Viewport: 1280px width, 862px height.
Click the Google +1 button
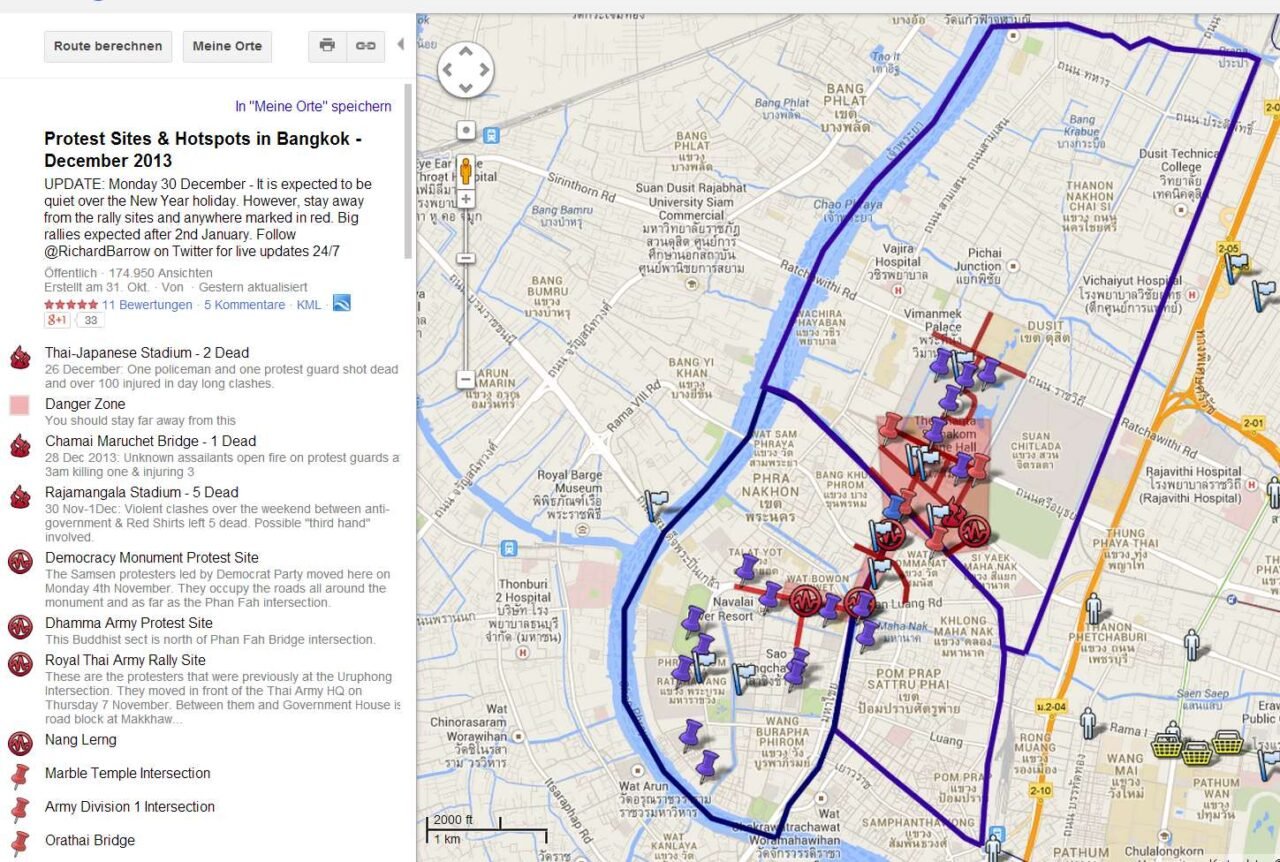pos(56,321)
